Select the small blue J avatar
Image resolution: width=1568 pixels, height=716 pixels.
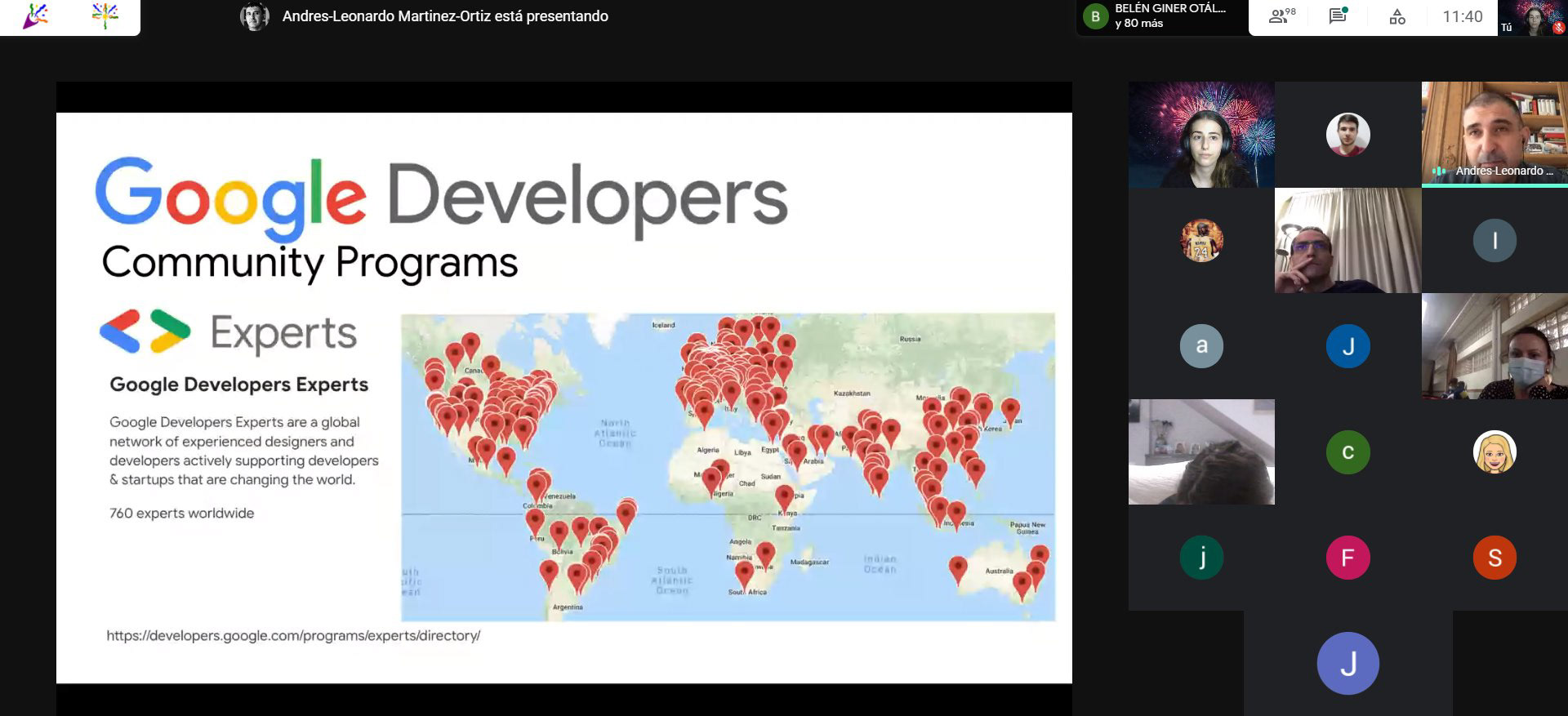[1347, 346]
